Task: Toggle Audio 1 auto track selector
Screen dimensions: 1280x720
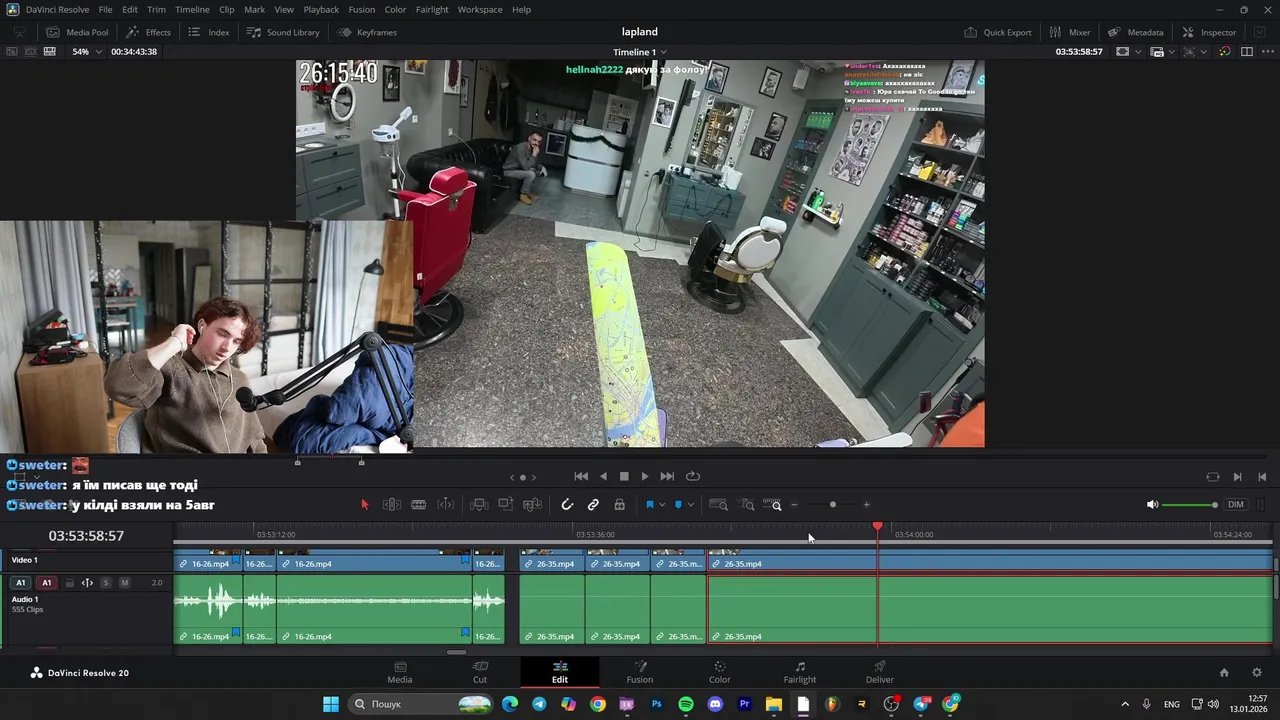Action: click(87, 583)
